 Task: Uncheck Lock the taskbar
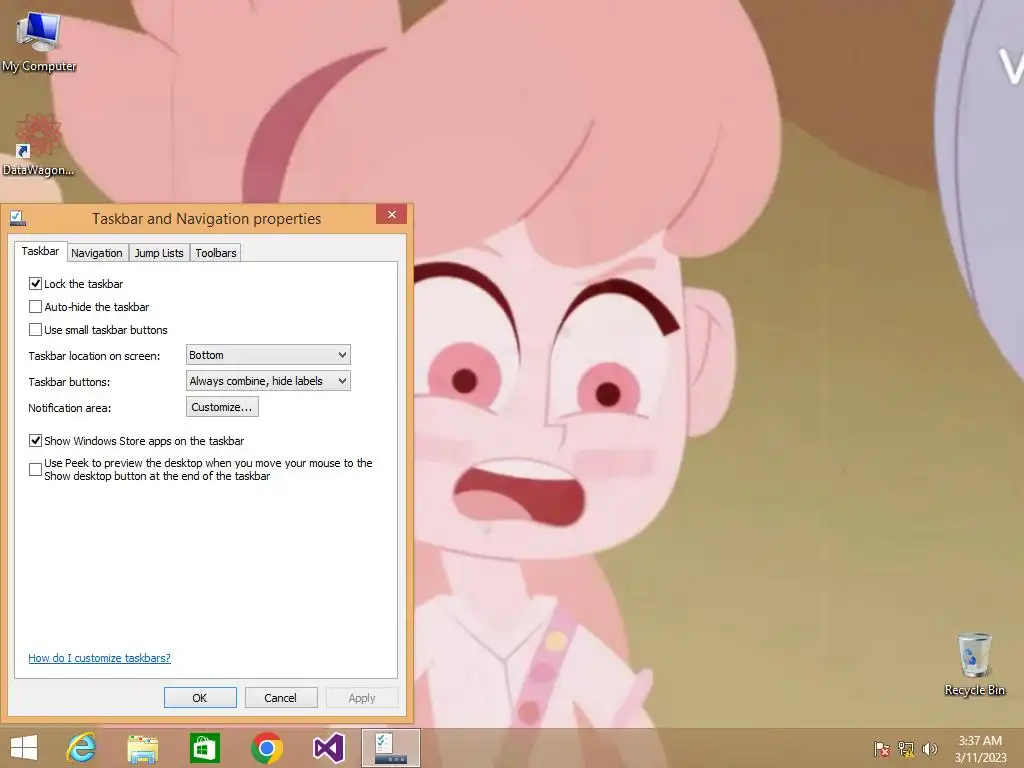pyautogui.click(x=35, y=284)
